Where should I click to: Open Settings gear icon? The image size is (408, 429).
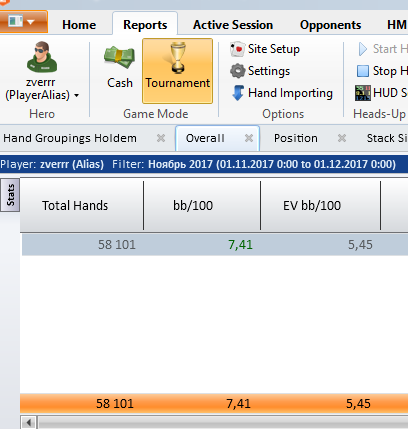(237, 71)
